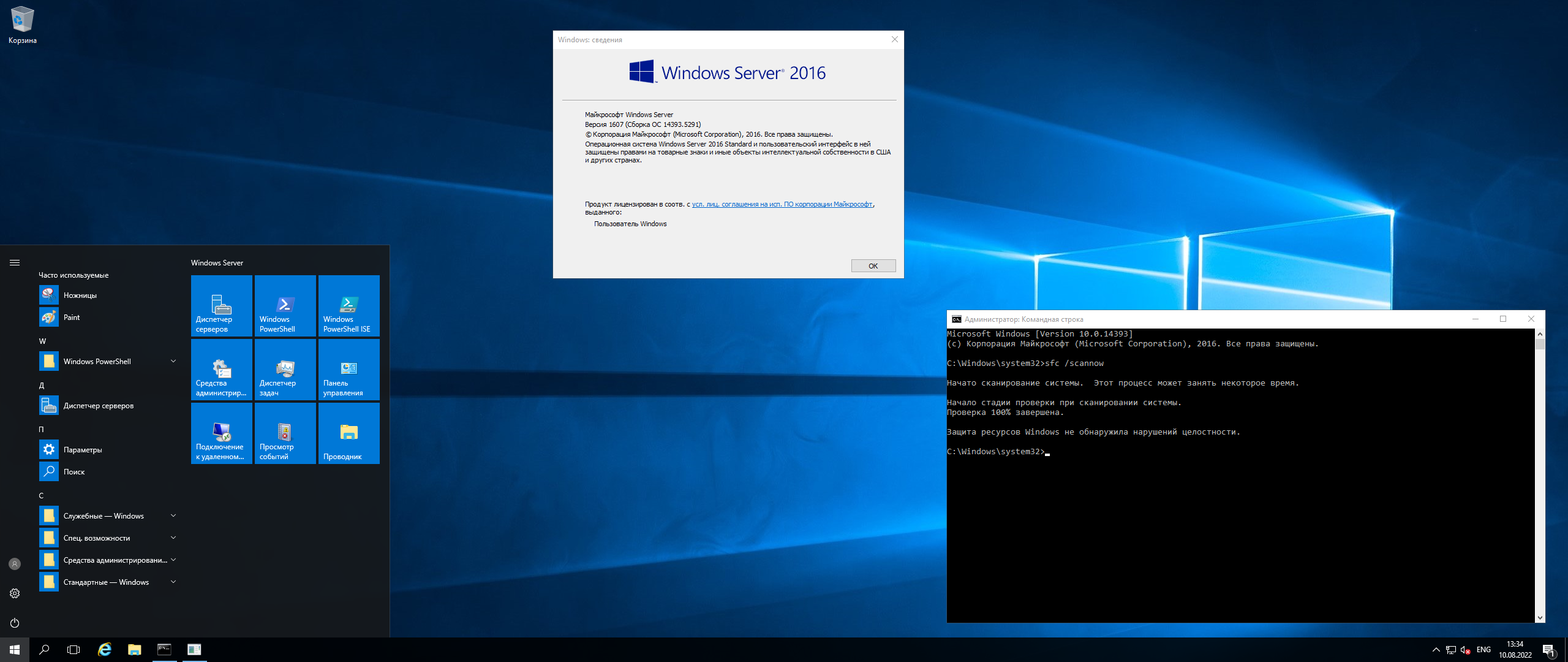Switch to Command Prompt taskbar button
The width and height of the screenshot is (1568, 662).
[164, 650]
